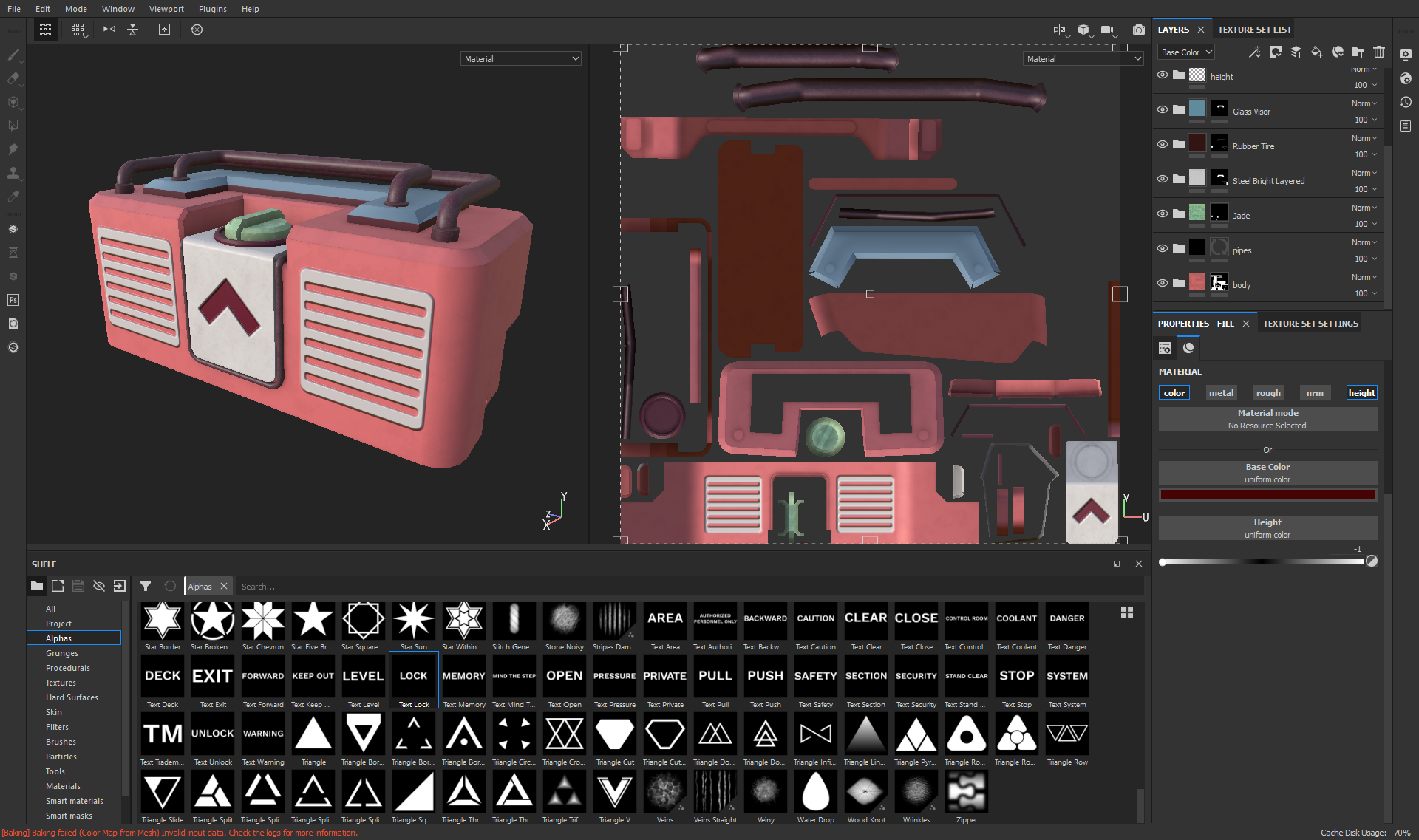Open body layer blend mode dropdown
This screenshot has width=1419, height=840.
point(1364,277)
